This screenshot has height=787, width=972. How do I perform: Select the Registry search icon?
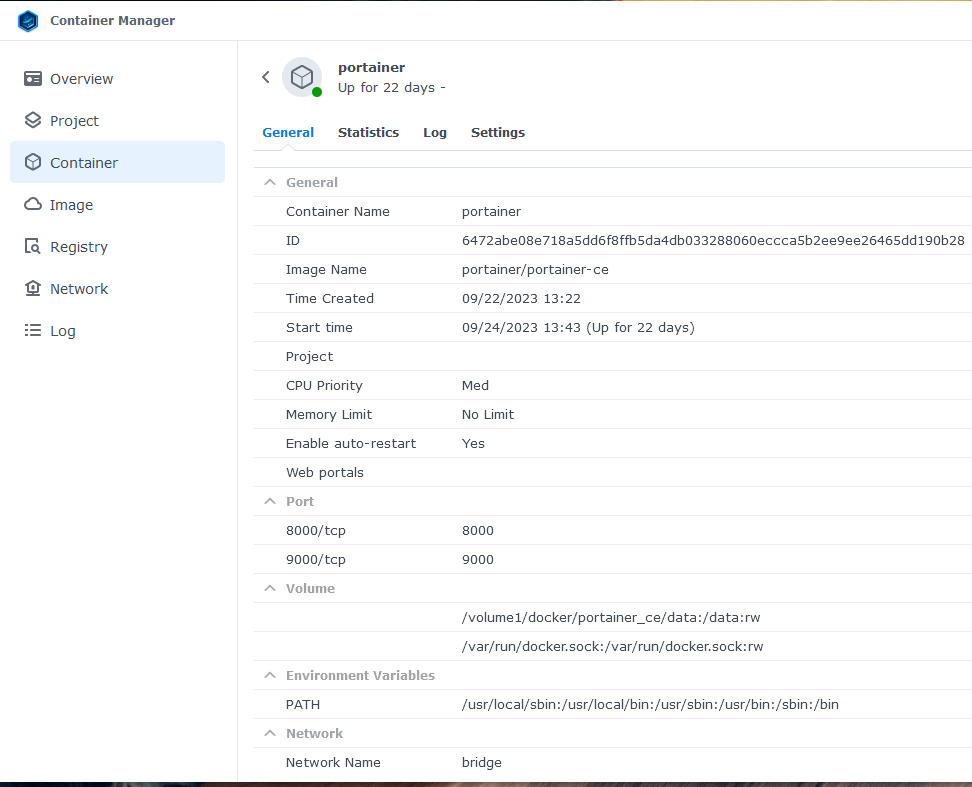(x=33, y=247)
